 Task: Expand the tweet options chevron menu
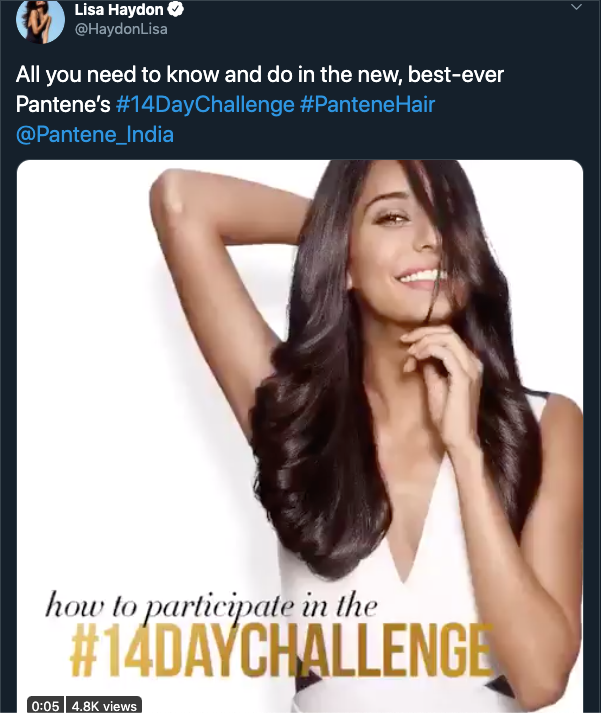tap(576, 7)
